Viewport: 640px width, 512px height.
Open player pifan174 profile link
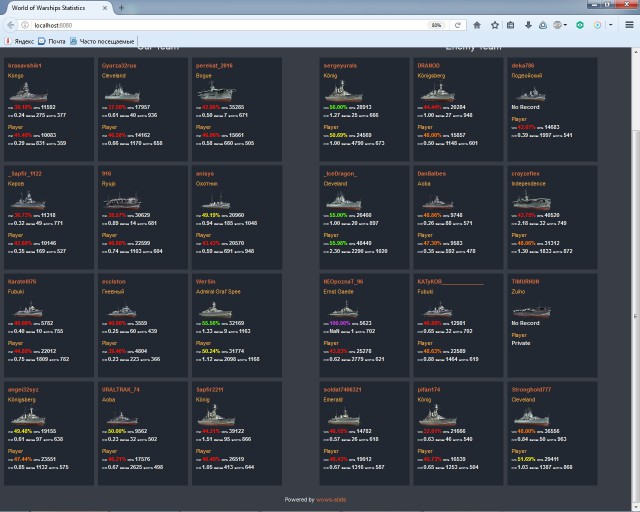(429, 390)
